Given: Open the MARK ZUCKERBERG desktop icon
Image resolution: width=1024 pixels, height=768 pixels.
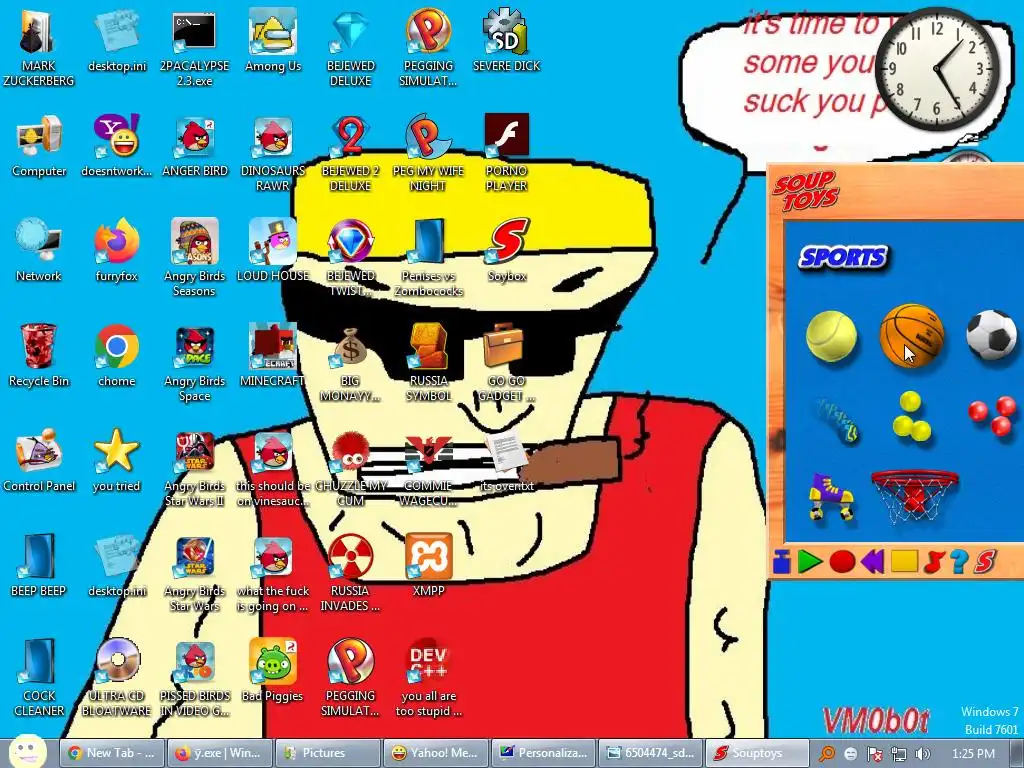Looking at the screenshot, I should [39, 48].
